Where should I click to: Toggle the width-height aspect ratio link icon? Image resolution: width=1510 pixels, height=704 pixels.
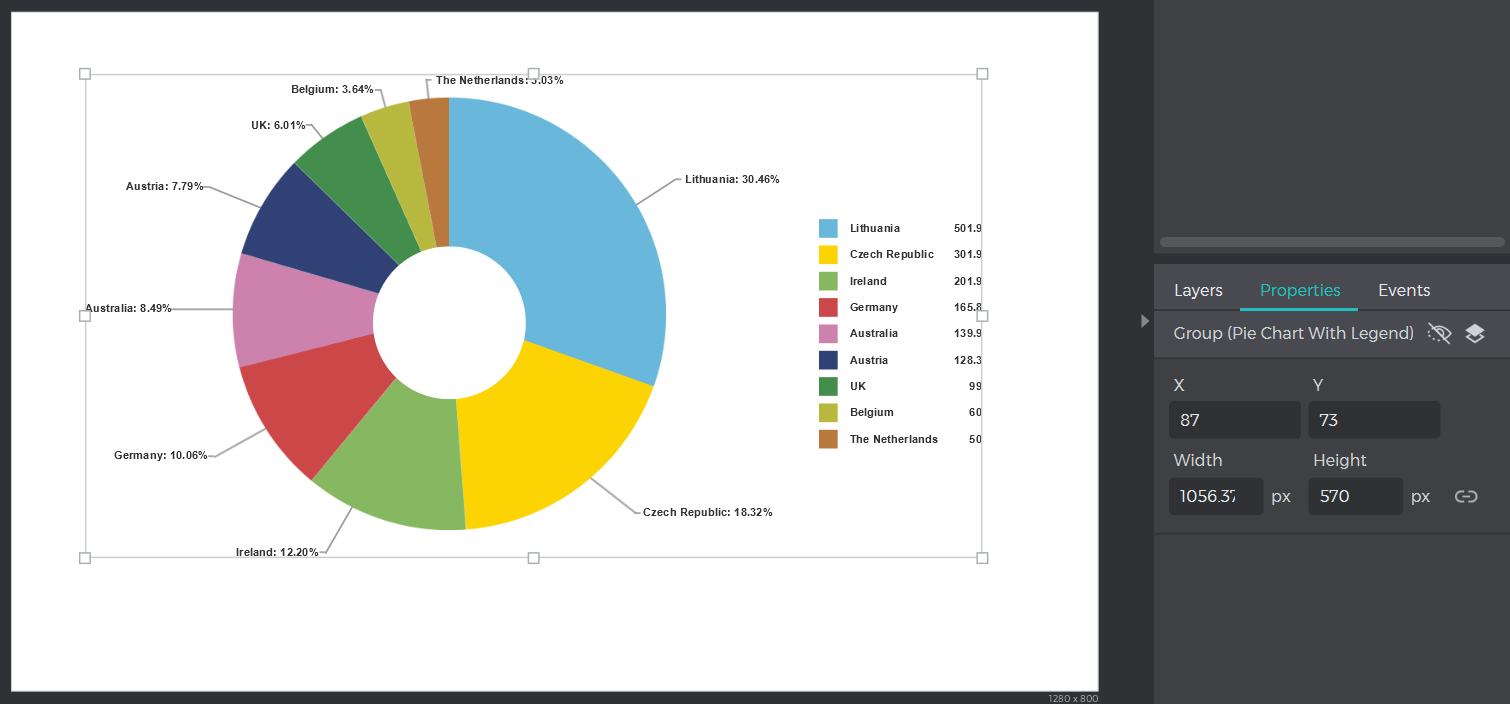[x=1466, y=497]
